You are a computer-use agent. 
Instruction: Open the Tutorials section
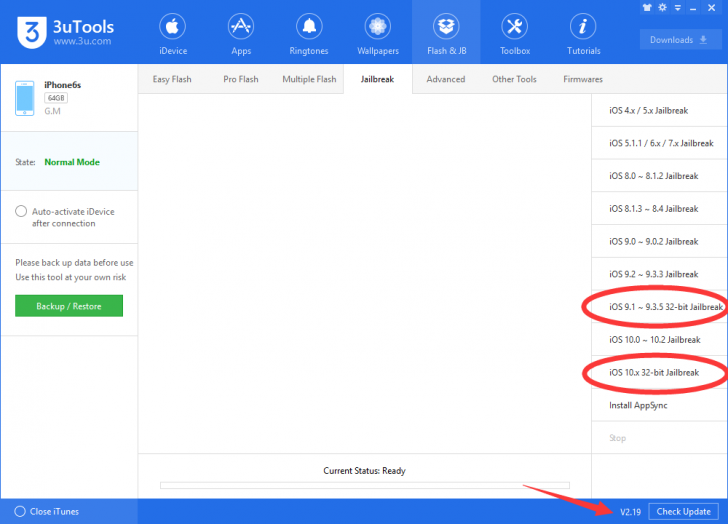coord(583,34)
